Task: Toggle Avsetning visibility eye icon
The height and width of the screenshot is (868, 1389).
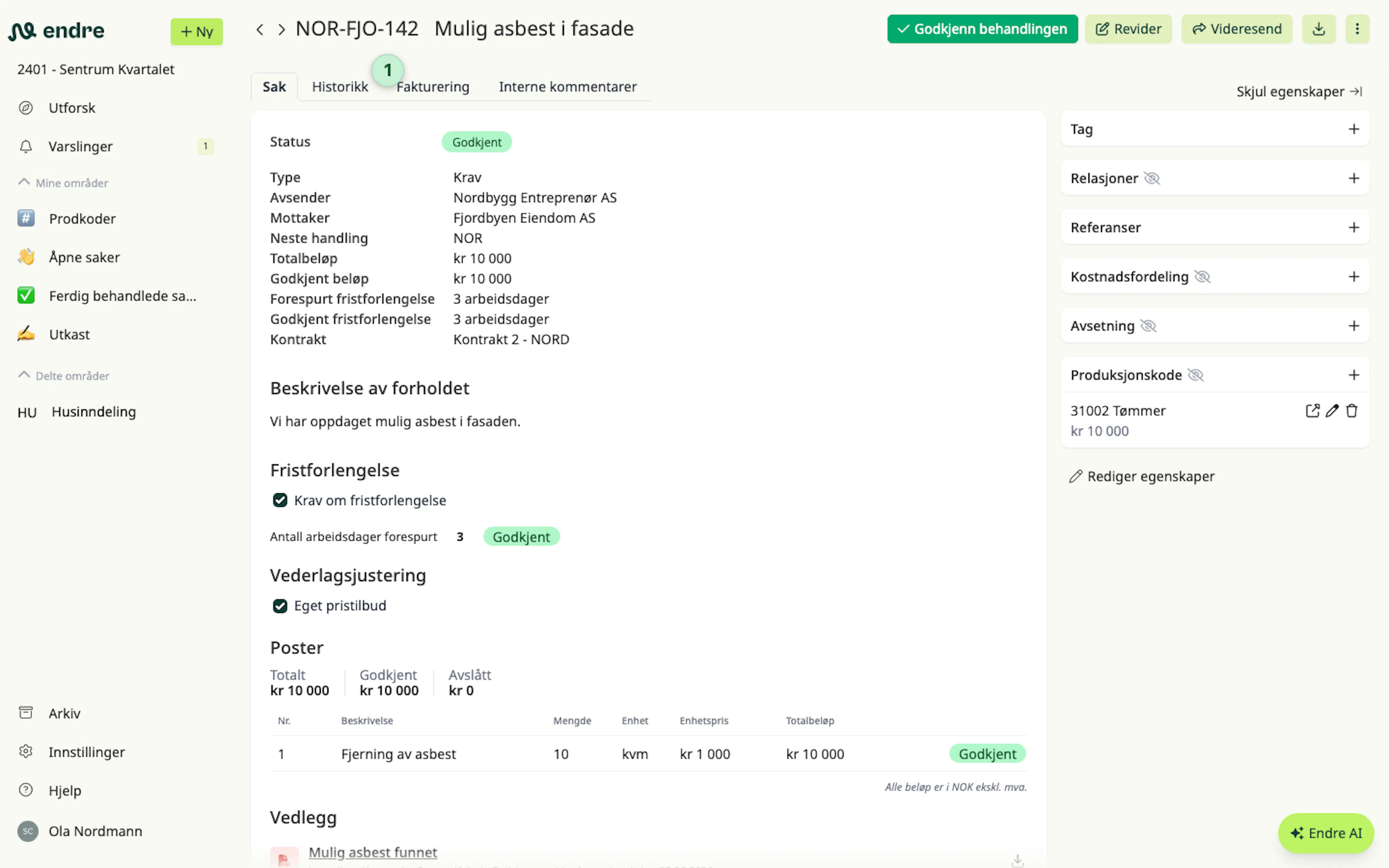Action: tap(1148, 326)
